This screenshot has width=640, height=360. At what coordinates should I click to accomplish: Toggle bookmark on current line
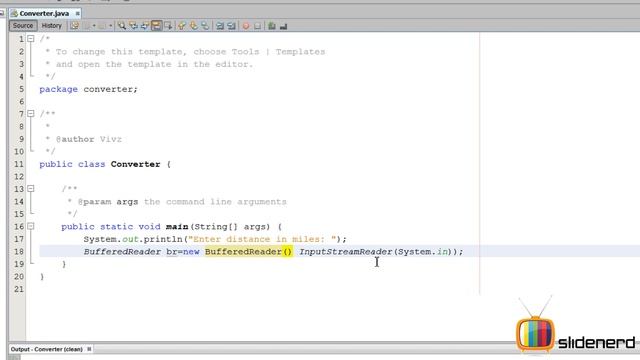pyautogui.click(x=205, y=26)
